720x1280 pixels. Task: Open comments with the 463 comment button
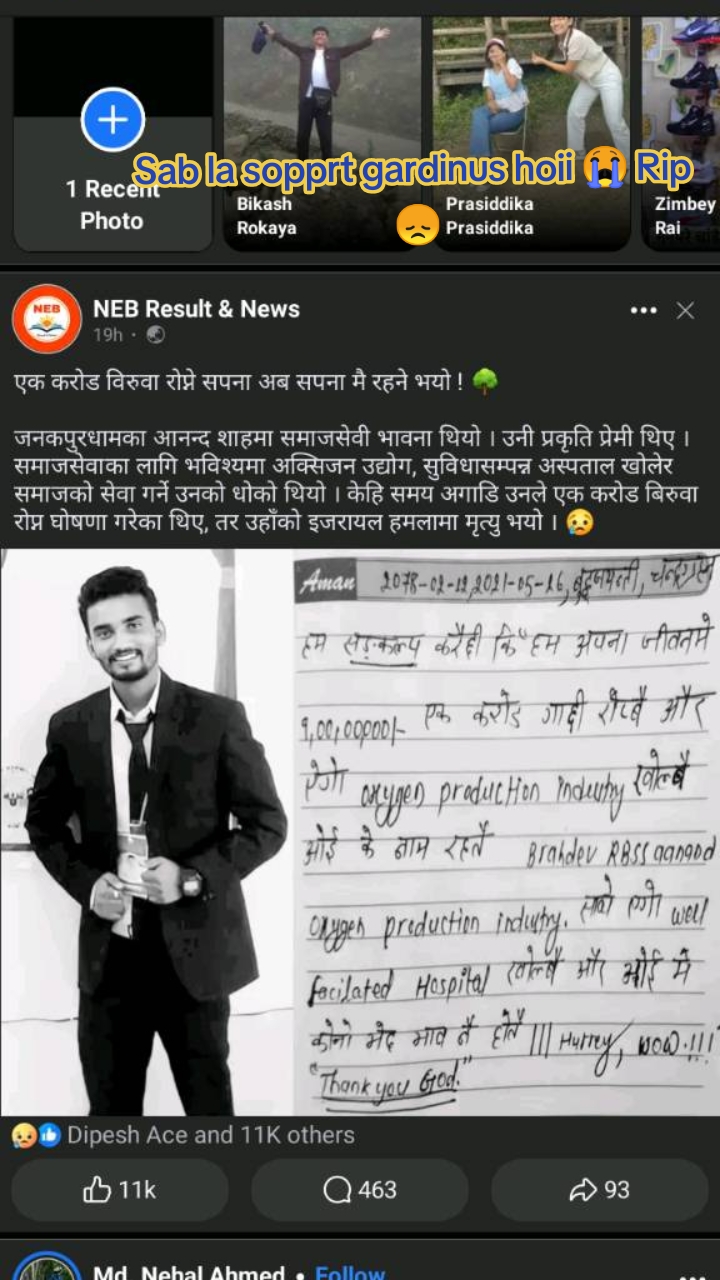[360, 1190]
